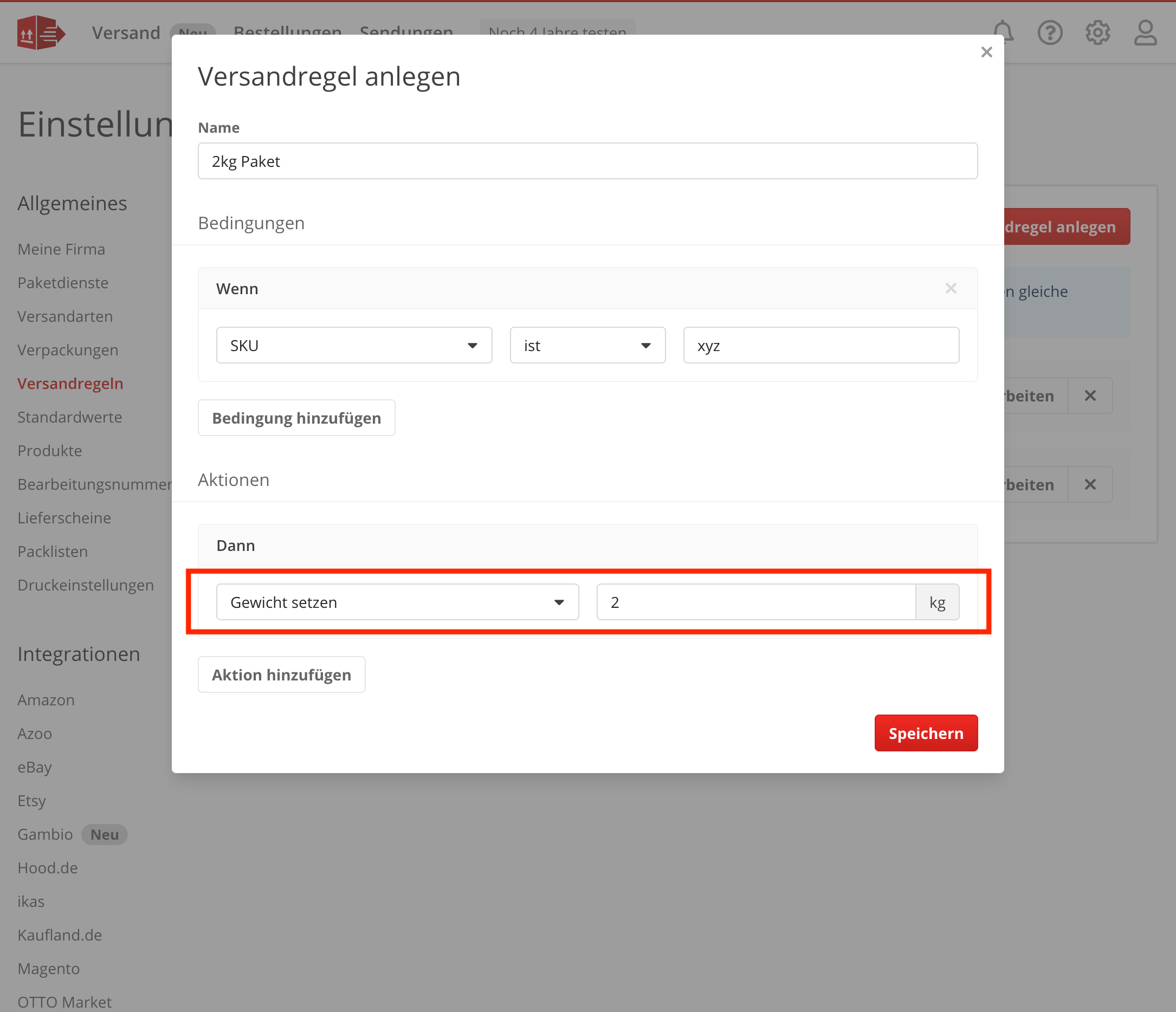Open Meine Firma settings
This screenshot has width=1176, height=1012.
click(x=61, y=249)
